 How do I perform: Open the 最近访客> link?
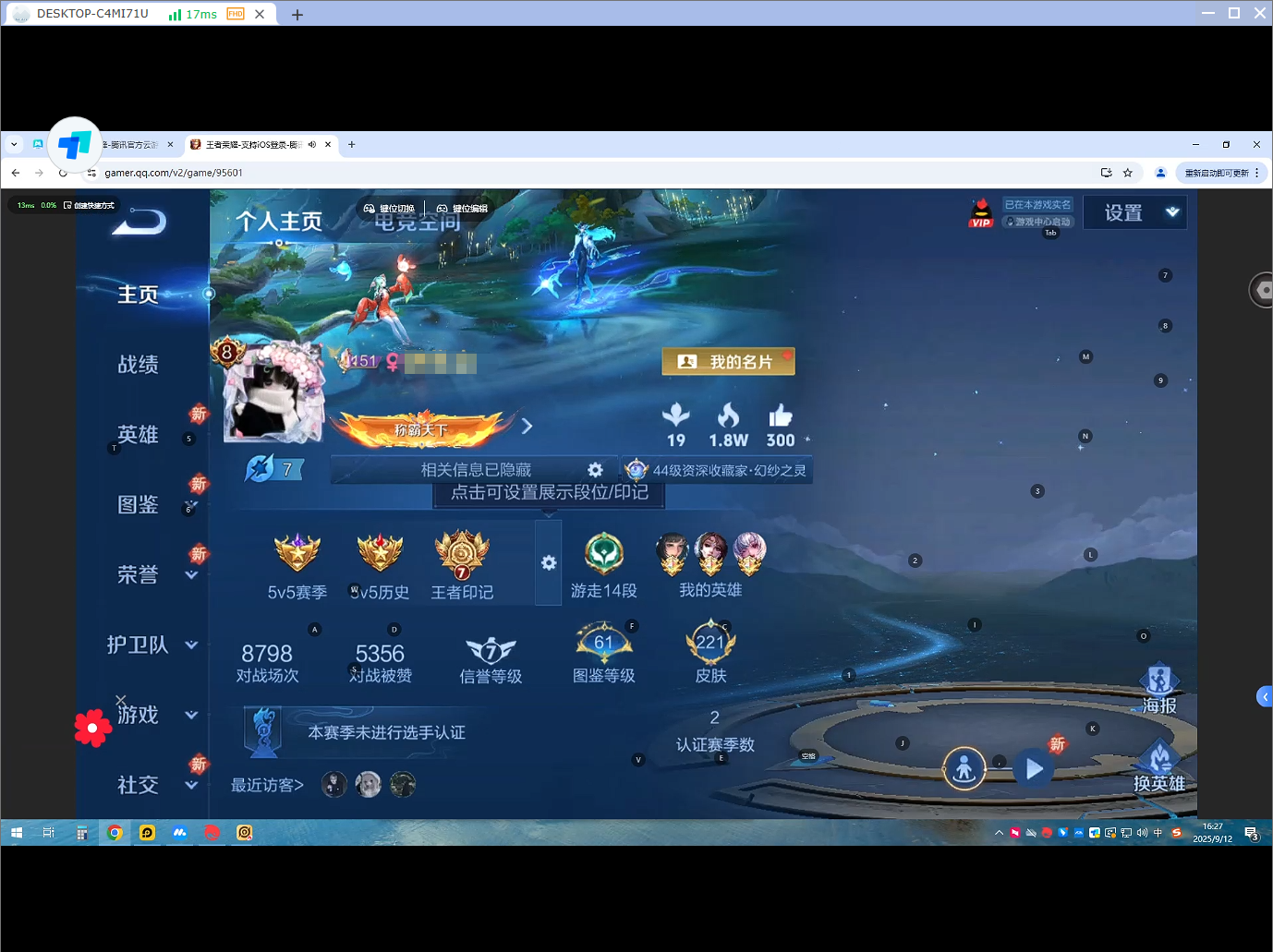click(267, 785)
